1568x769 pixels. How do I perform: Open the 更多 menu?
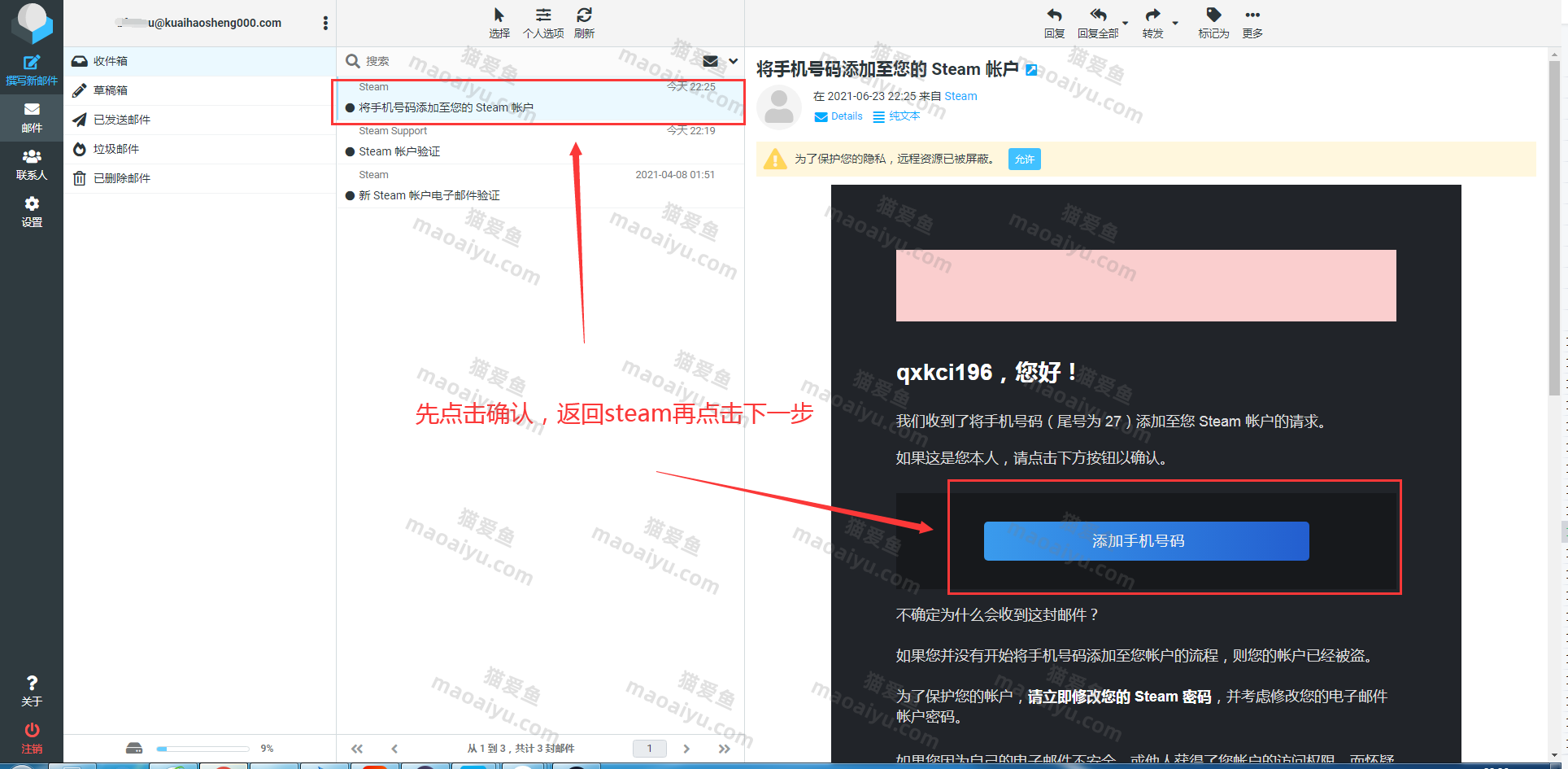click(1252, 22)
